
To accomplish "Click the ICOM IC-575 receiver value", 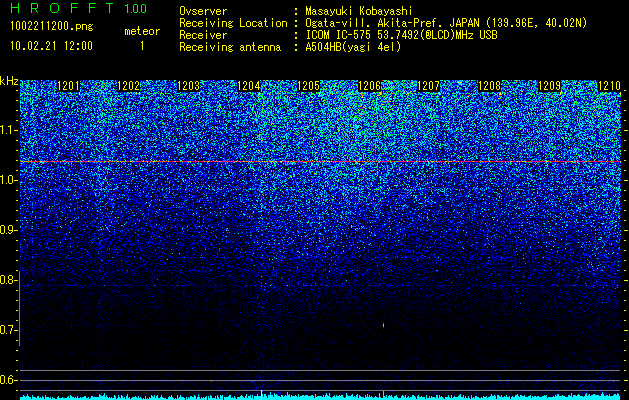I will [x=401, y=35].
